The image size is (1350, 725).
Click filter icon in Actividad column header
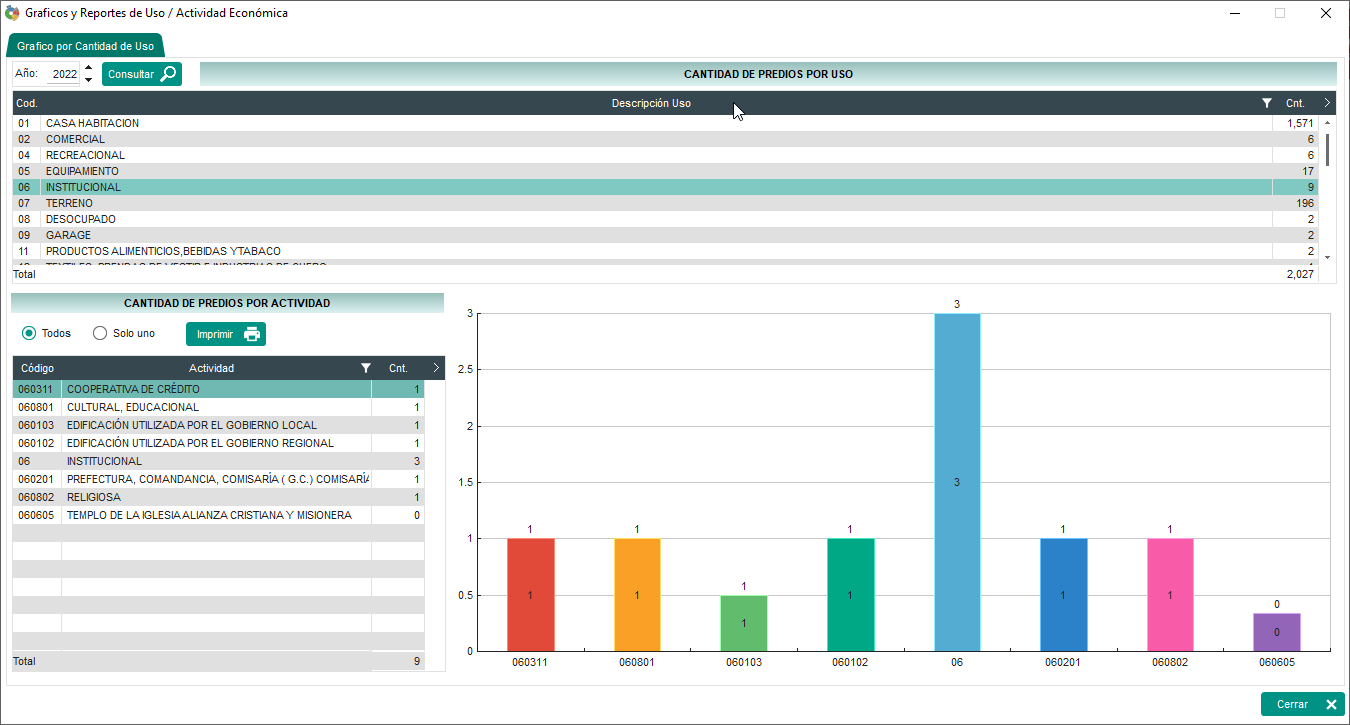pyautogui.click(x=366, y=368)
